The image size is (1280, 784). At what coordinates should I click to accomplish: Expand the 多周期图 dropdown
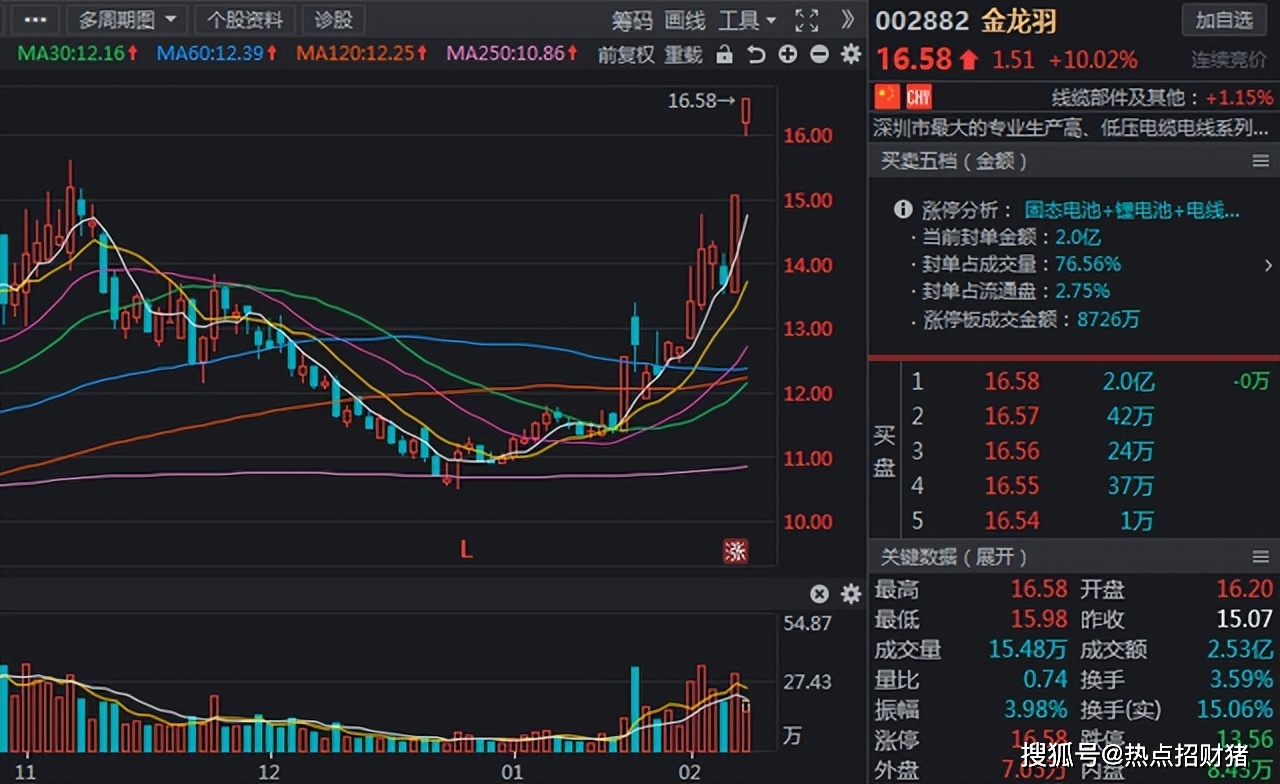pos(129,19)
